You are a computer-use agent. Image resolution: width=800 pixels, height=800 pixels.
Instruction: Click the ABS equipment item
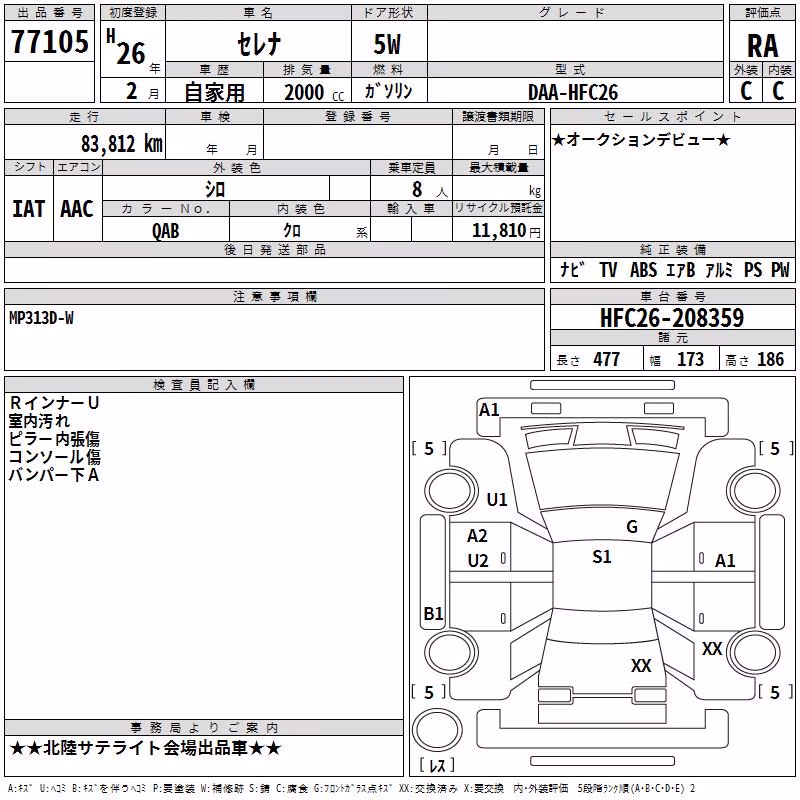click(643, 269)
